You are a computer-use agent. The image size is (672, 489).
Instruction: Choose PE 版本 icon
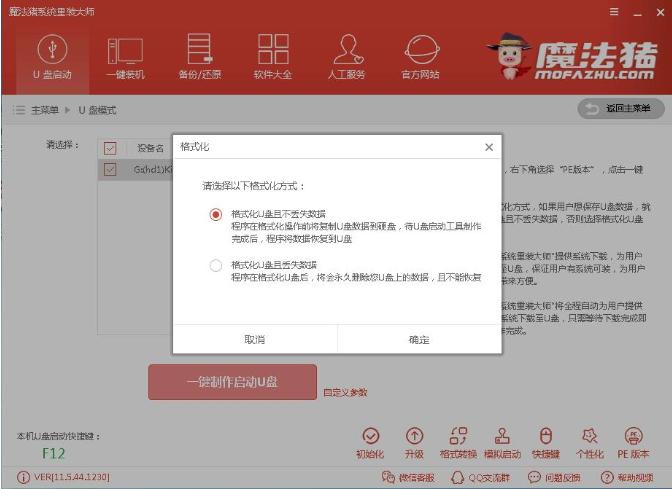coord(633,443)
